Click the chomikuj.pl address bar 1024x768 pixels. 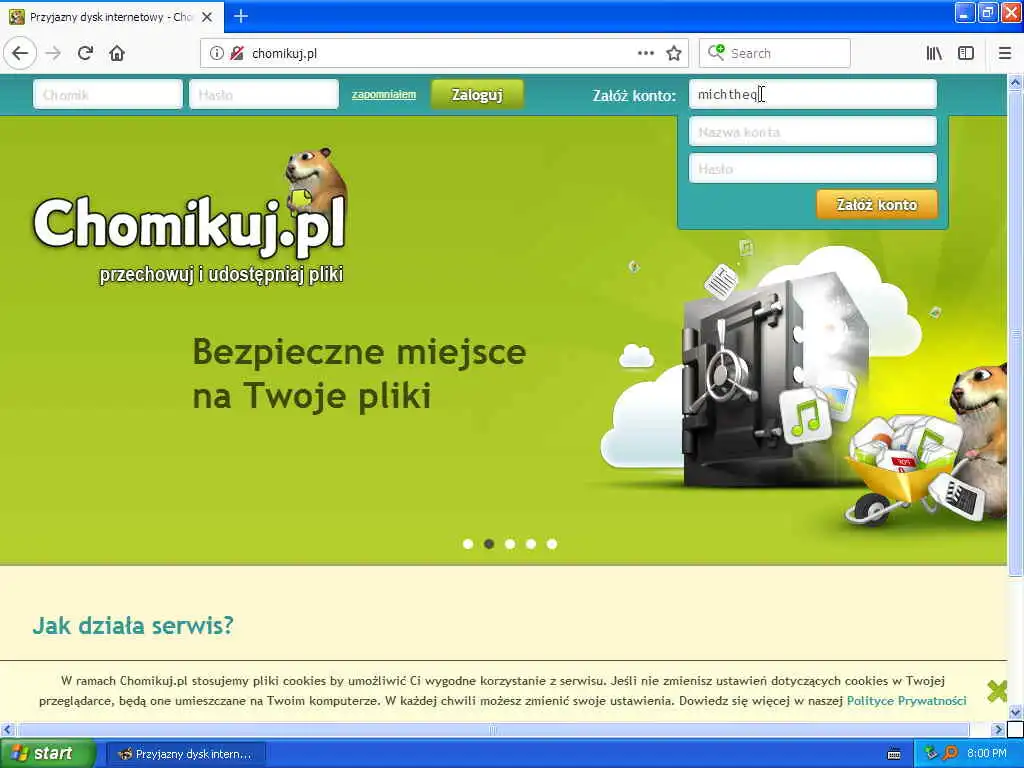click(x=444, y=54)
